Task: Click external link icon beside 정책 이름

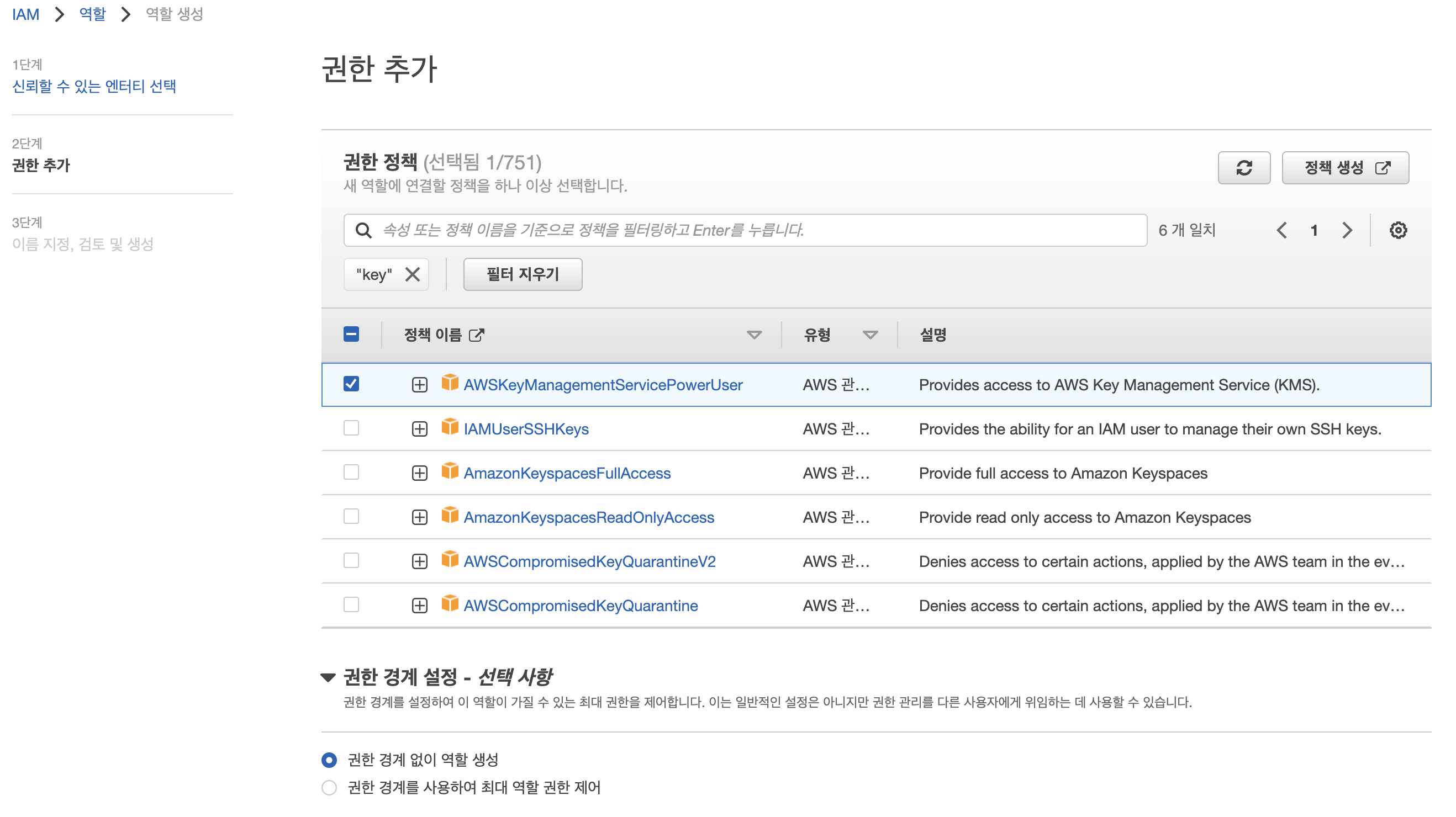Action: (477, 335)
